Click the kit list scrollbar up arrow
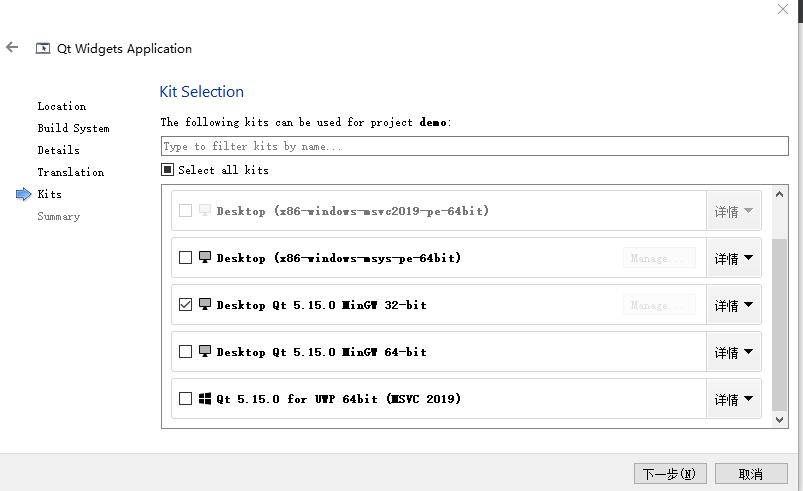Image resolution: width=803 pixels, height=491 pixels. [779, 194]
